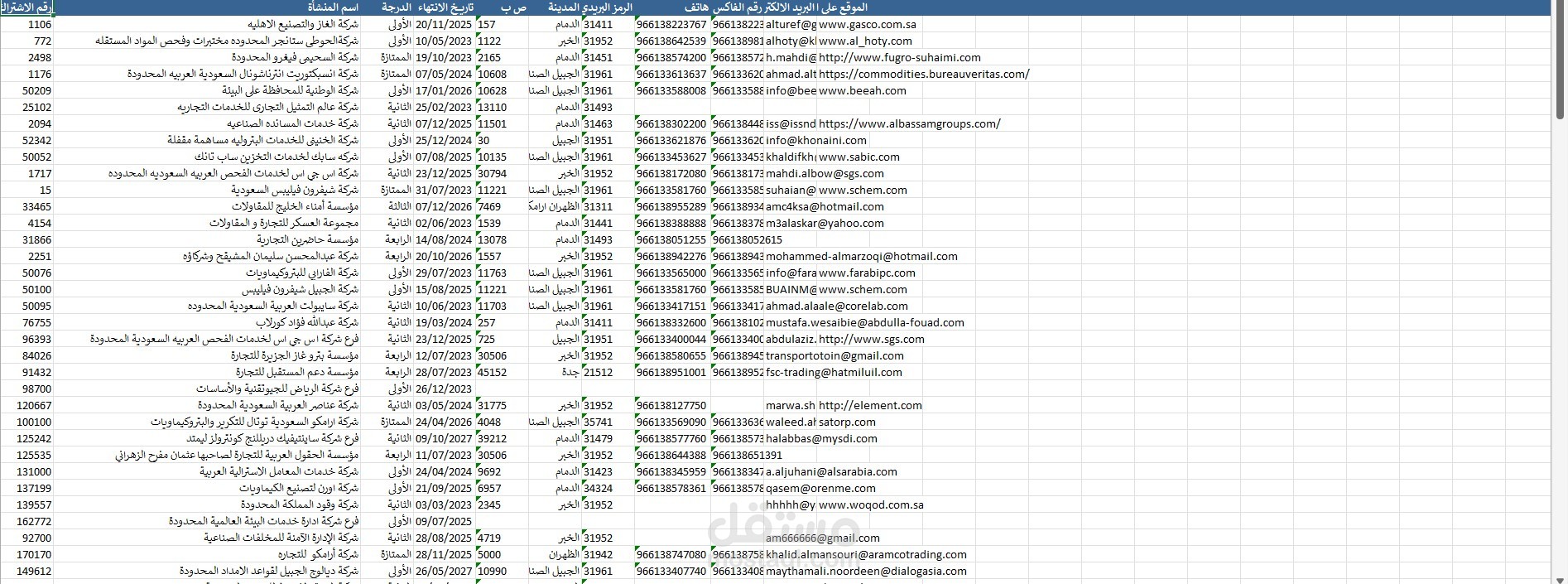This screenshot has width=1568, height=584.
Task: Select subscription number cell 162772
Action: pos(26,521)
